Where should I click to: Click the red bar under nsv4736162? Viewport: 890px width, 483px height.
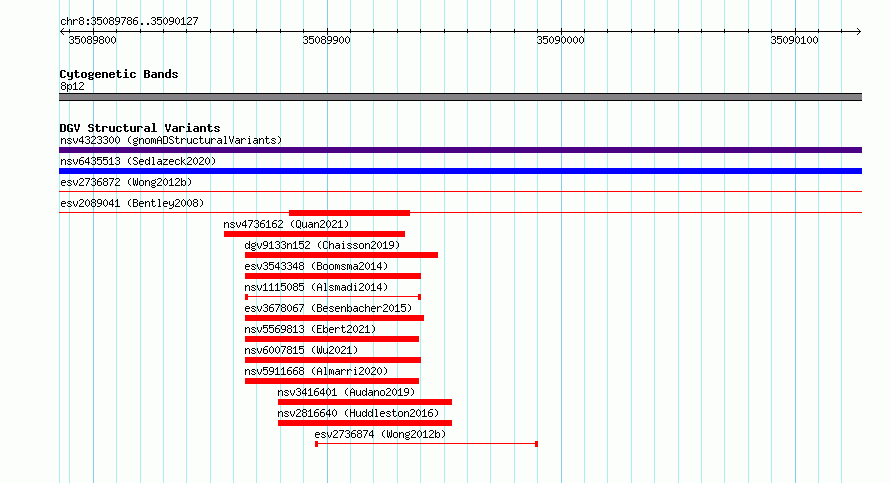[314, 234]
